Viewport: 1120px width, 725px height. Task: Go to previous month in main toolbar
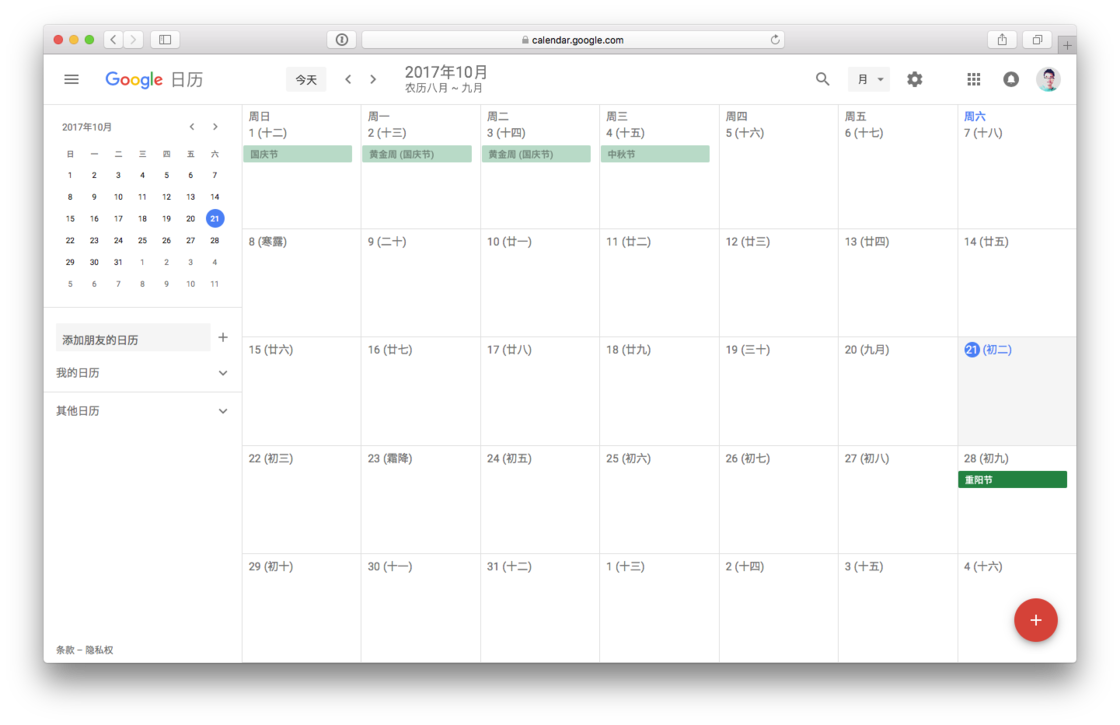(x=348, y=79)
